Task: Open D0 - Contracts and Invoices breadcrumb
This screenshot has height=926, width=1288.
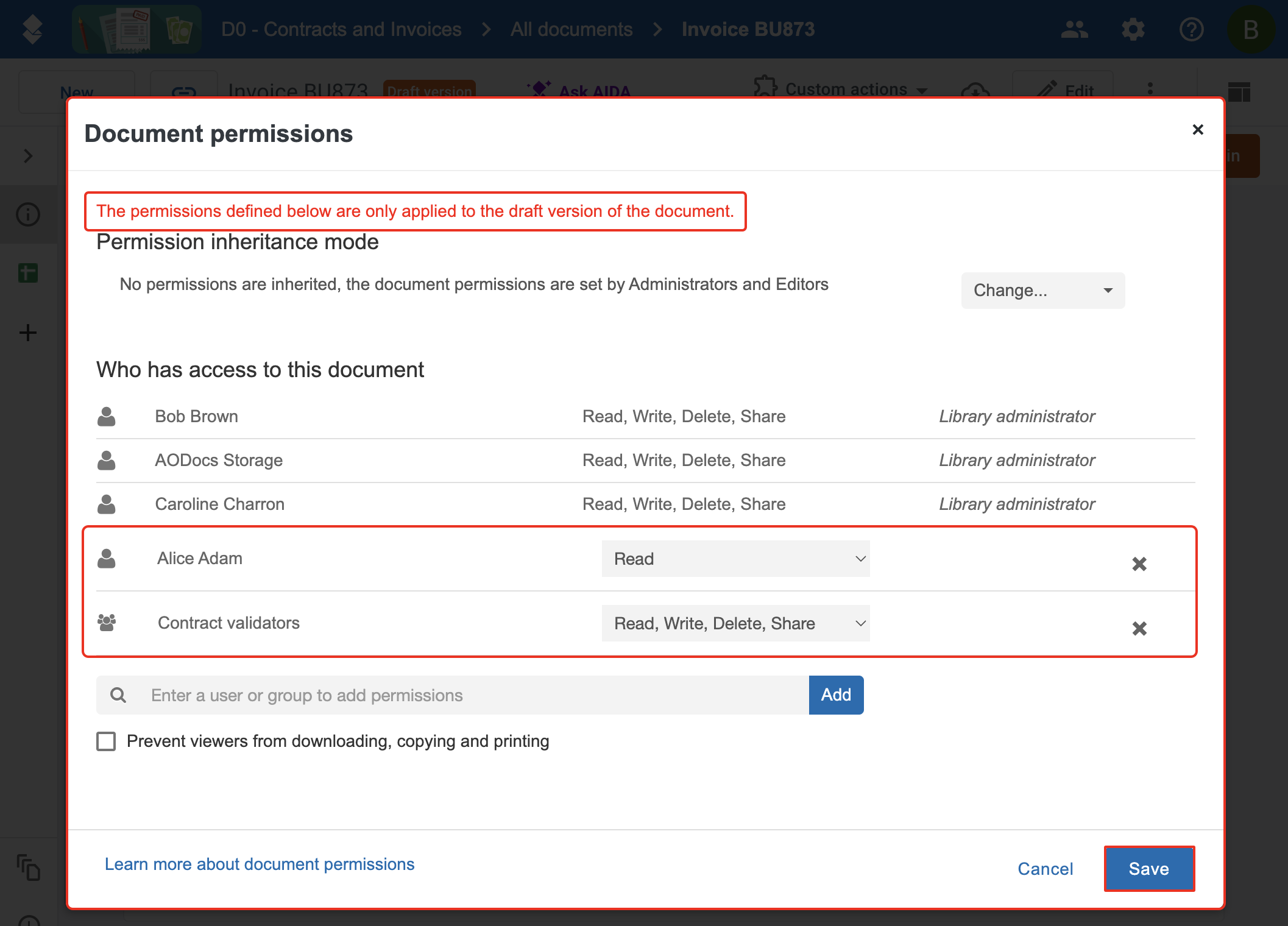Action: click(341, 29)
